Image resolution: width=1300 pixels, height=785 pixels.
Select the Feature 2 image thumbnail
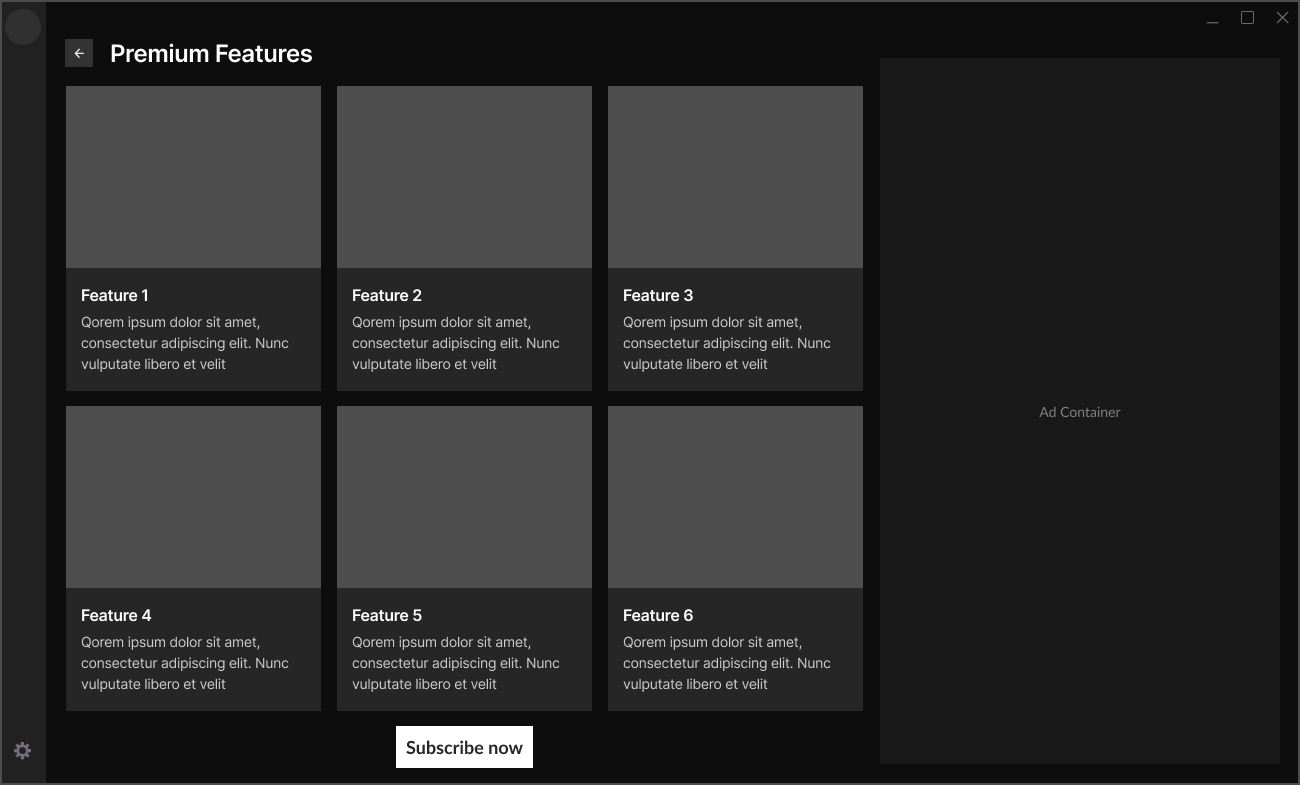[x=464, y=177]
